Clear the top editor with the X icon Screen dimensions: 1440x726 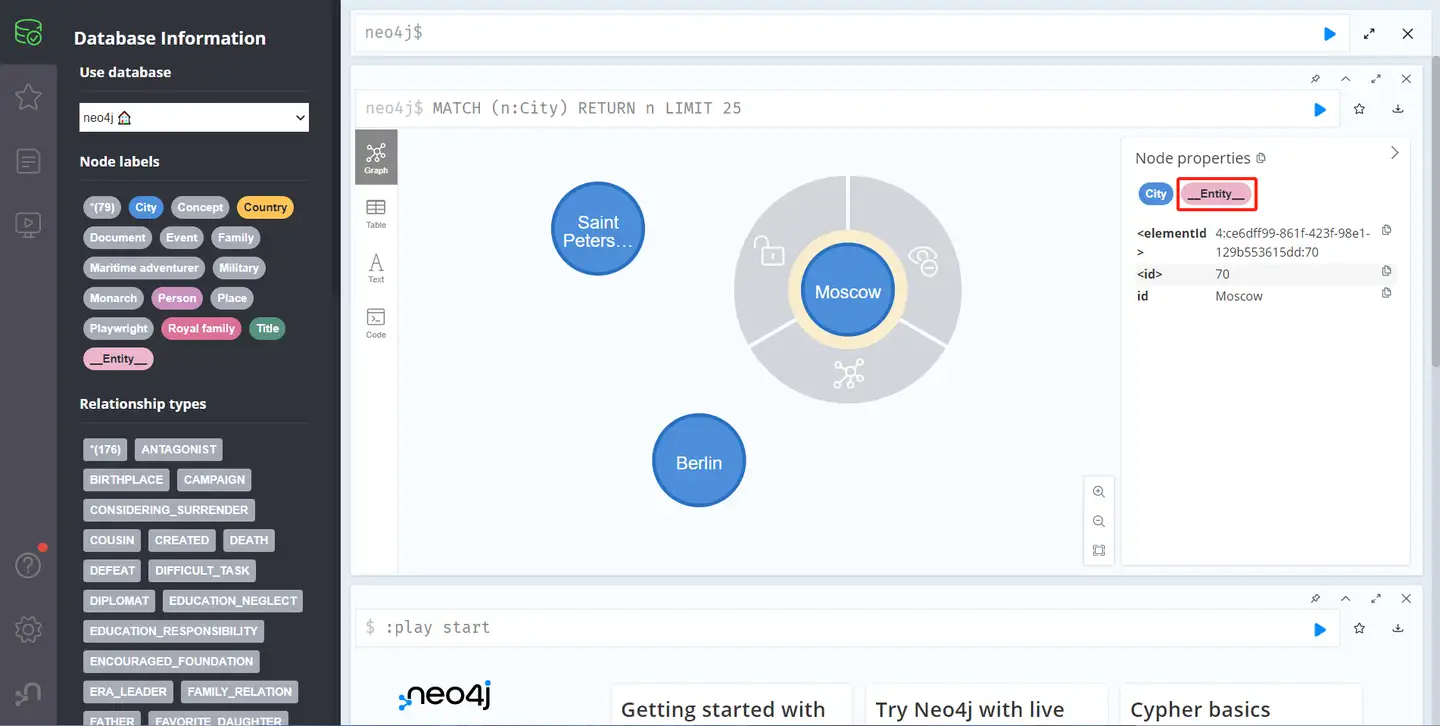click(x=1408, y=34)
